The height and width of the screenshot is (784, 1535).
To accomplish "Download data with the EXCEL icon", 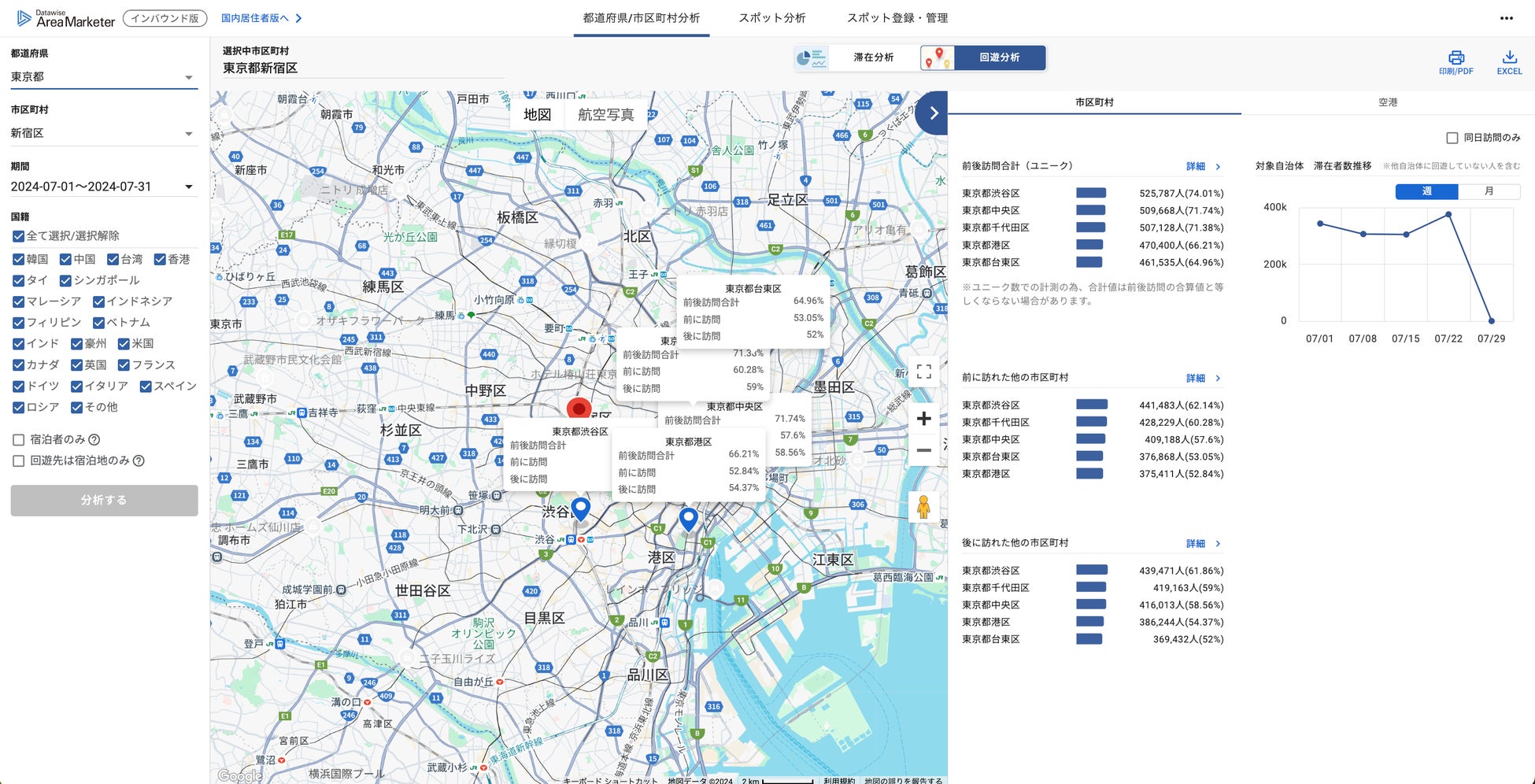I will 1509,57.
